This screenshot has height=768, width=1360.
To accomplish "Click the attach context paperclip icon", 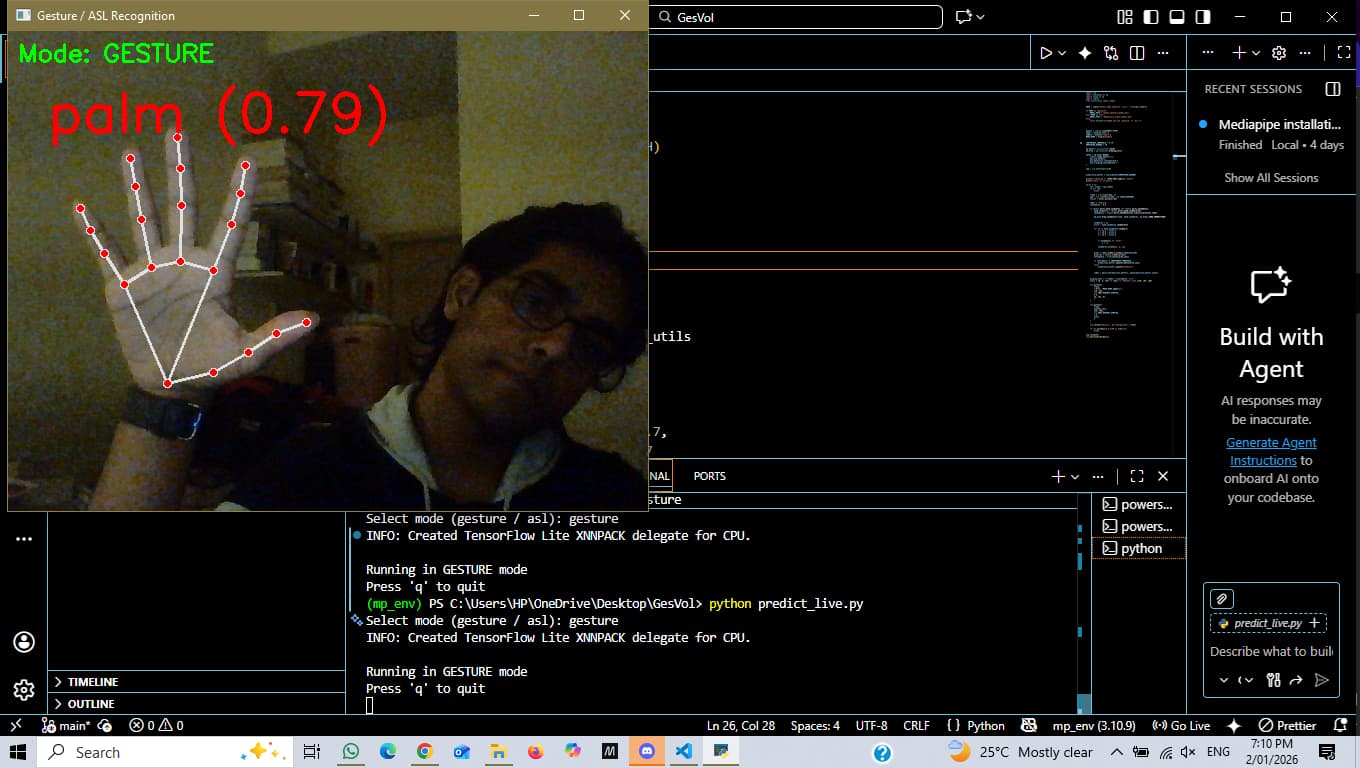I will click(1221, 599).
